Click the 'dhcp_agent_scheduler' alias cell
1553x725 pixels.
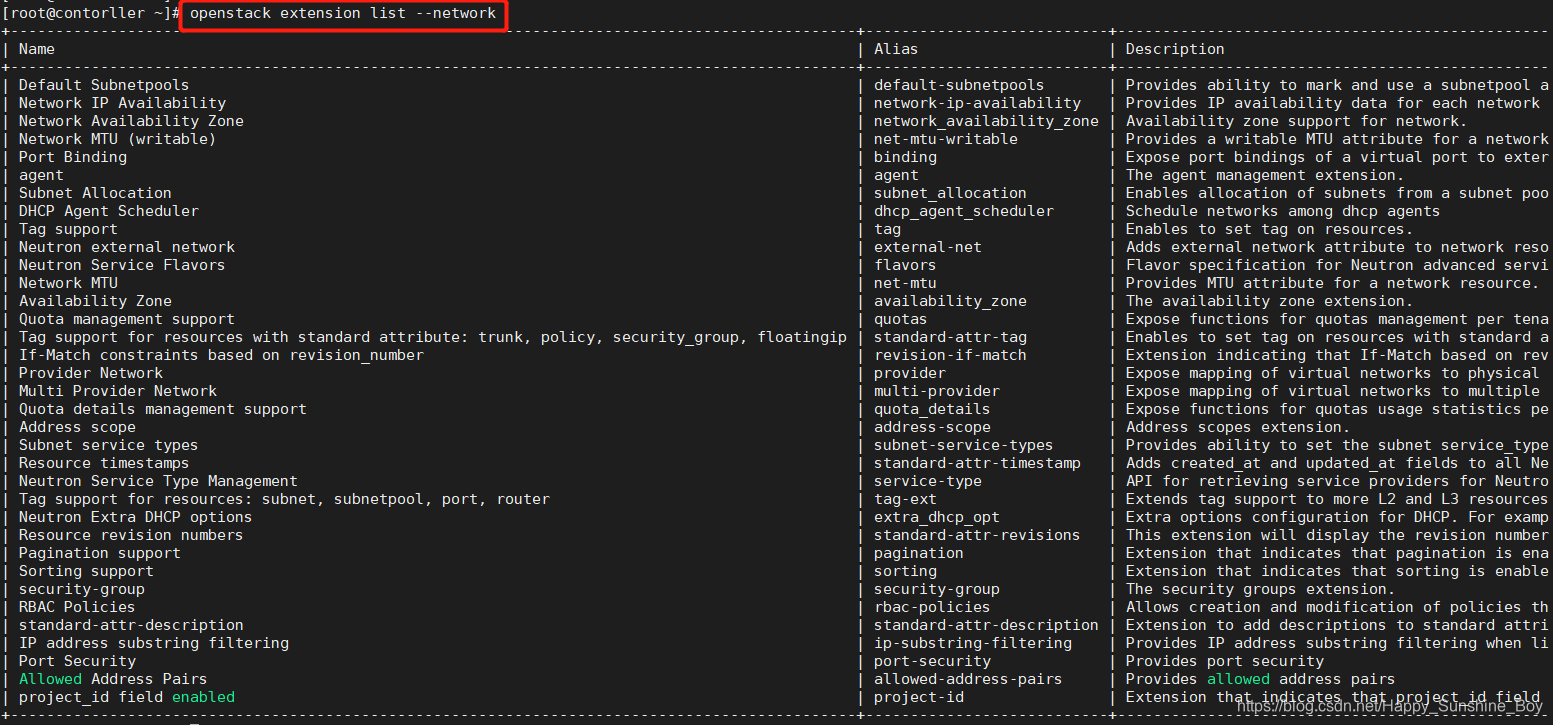(964, 211)
